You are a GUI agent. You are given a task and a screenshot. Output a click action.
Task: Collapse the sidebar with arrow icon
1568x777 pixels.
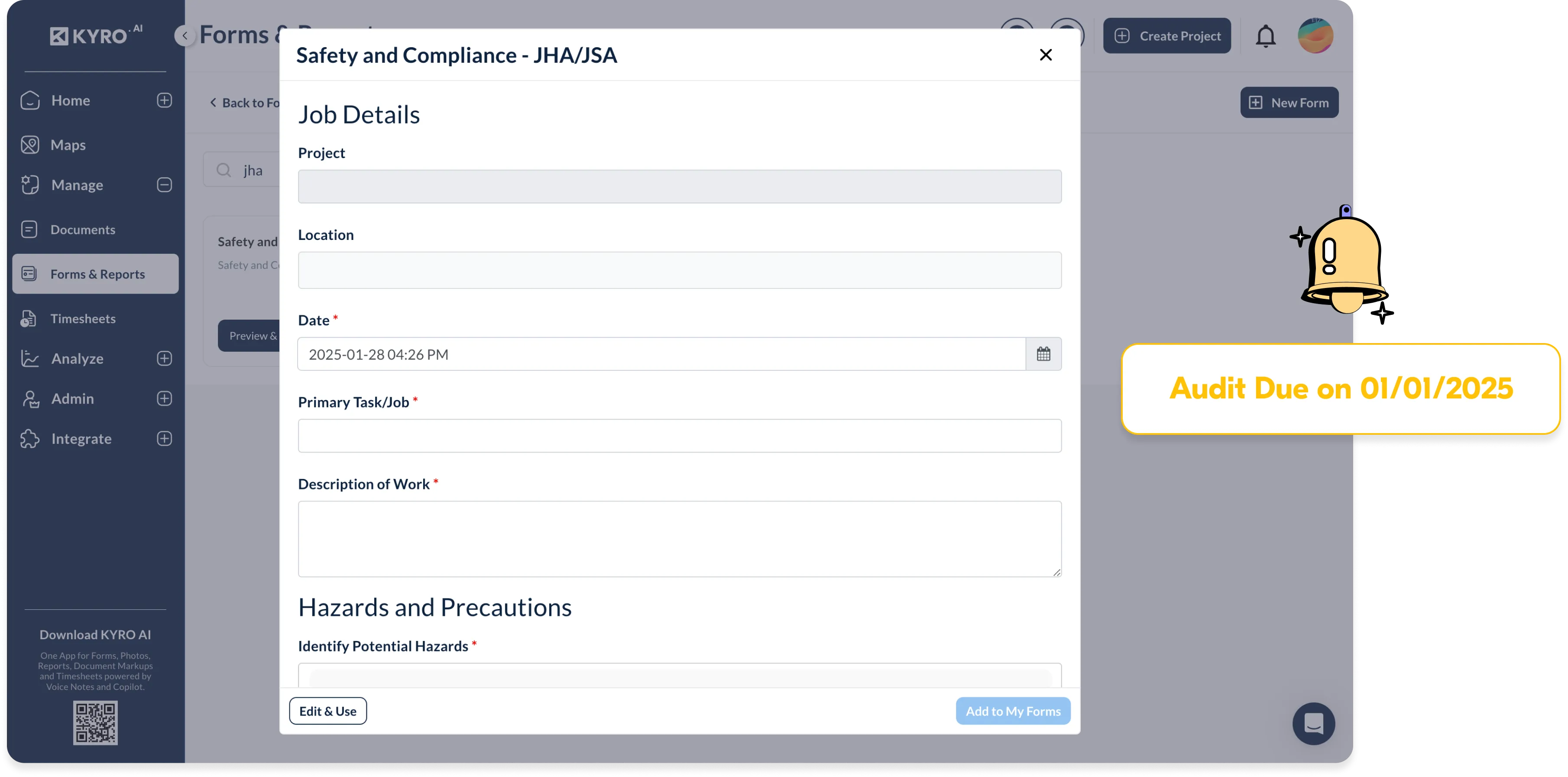(x=185, y=36)
